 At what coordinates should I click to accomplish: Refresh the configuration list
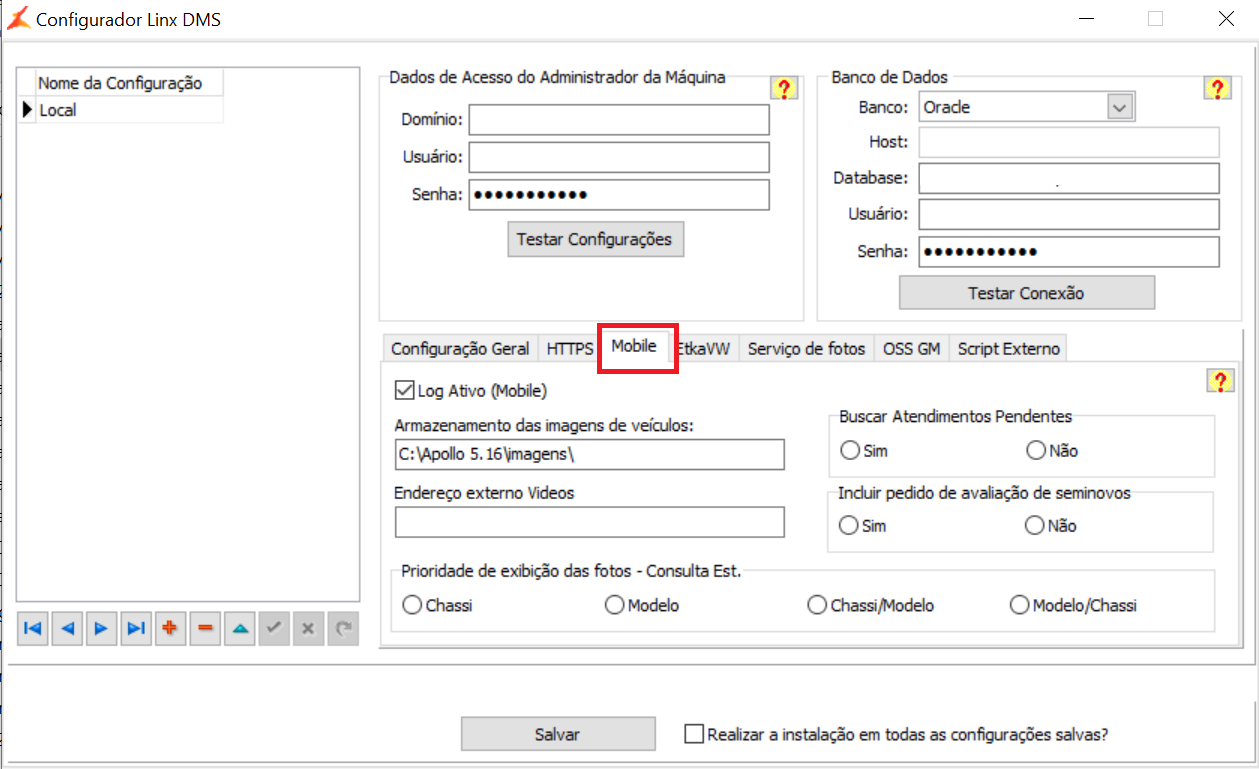(343, 628)
